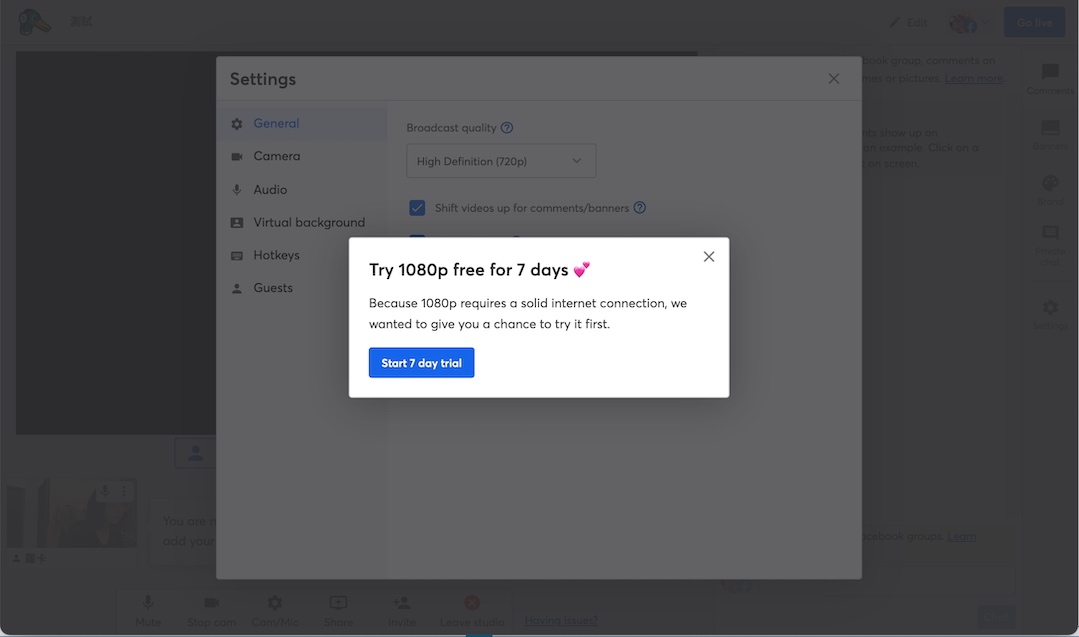Image resolution: width=1079 pixels, height=637 pixels.
Task: Toggle Shift videos up for comments/banners checkbox
Action: point(417,208)
